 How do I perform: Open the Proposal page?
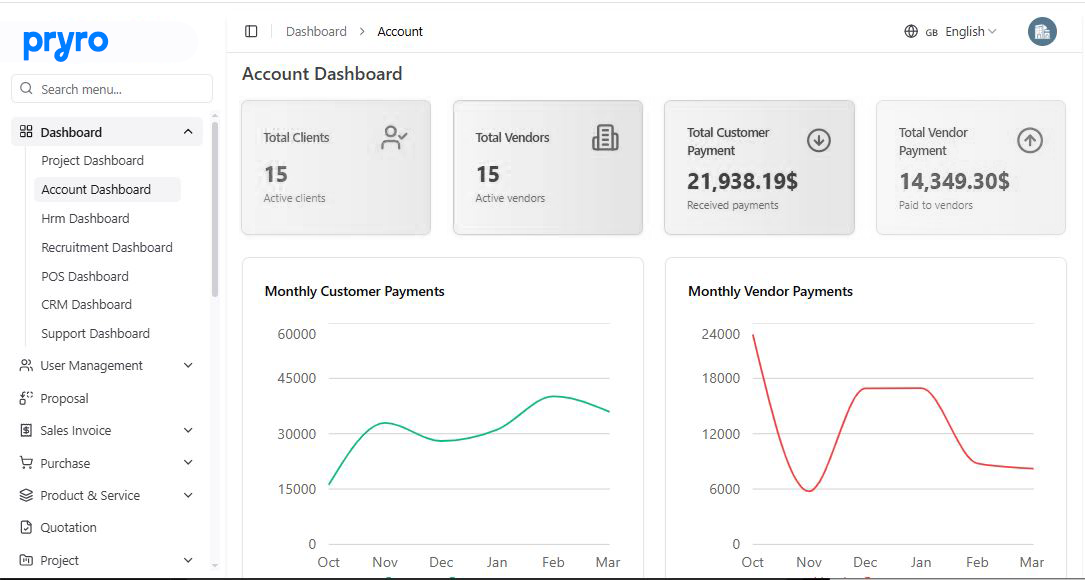(64, 399)
